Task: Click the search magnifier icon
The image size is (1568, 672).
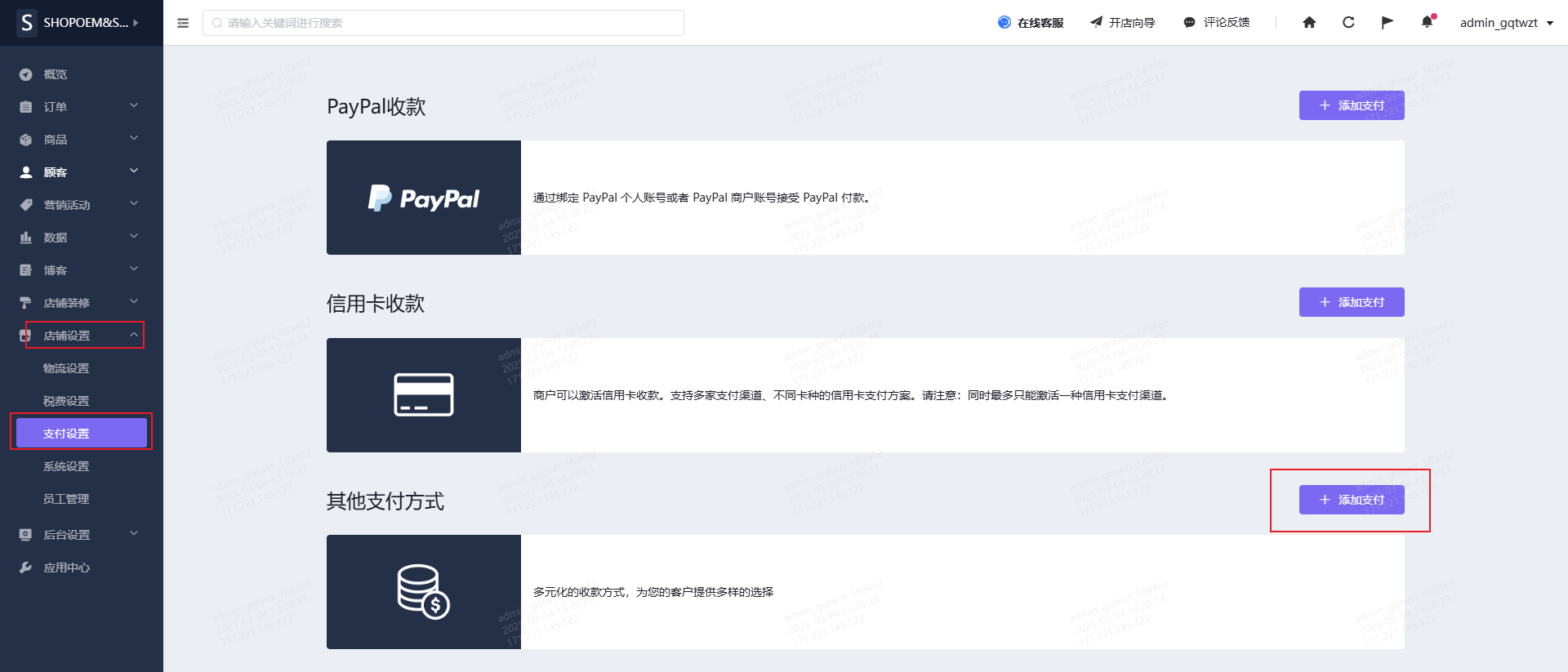Action: click(x=217, y=23)
